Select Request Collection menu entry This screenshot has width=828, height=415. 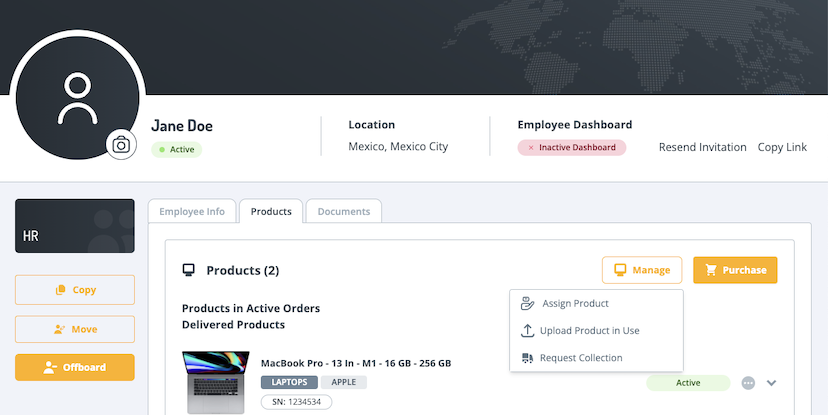(581, 358)
